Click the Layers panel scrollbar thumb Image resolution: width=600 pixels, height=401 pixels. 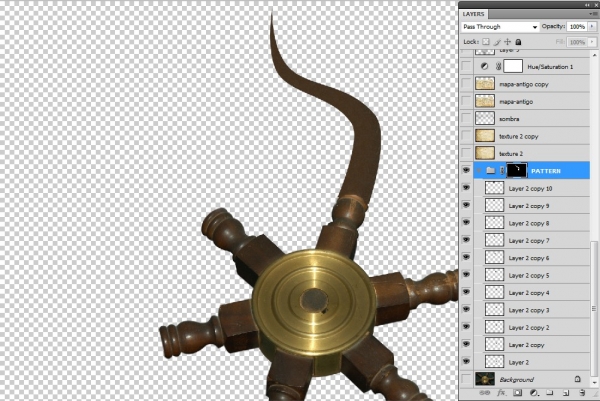594,308
